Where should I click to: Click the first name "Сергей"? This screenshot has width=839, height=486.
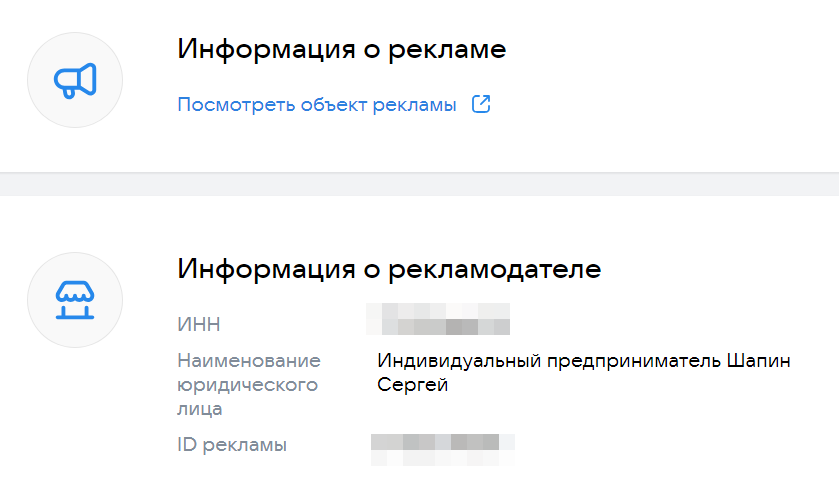pos(412,385)
